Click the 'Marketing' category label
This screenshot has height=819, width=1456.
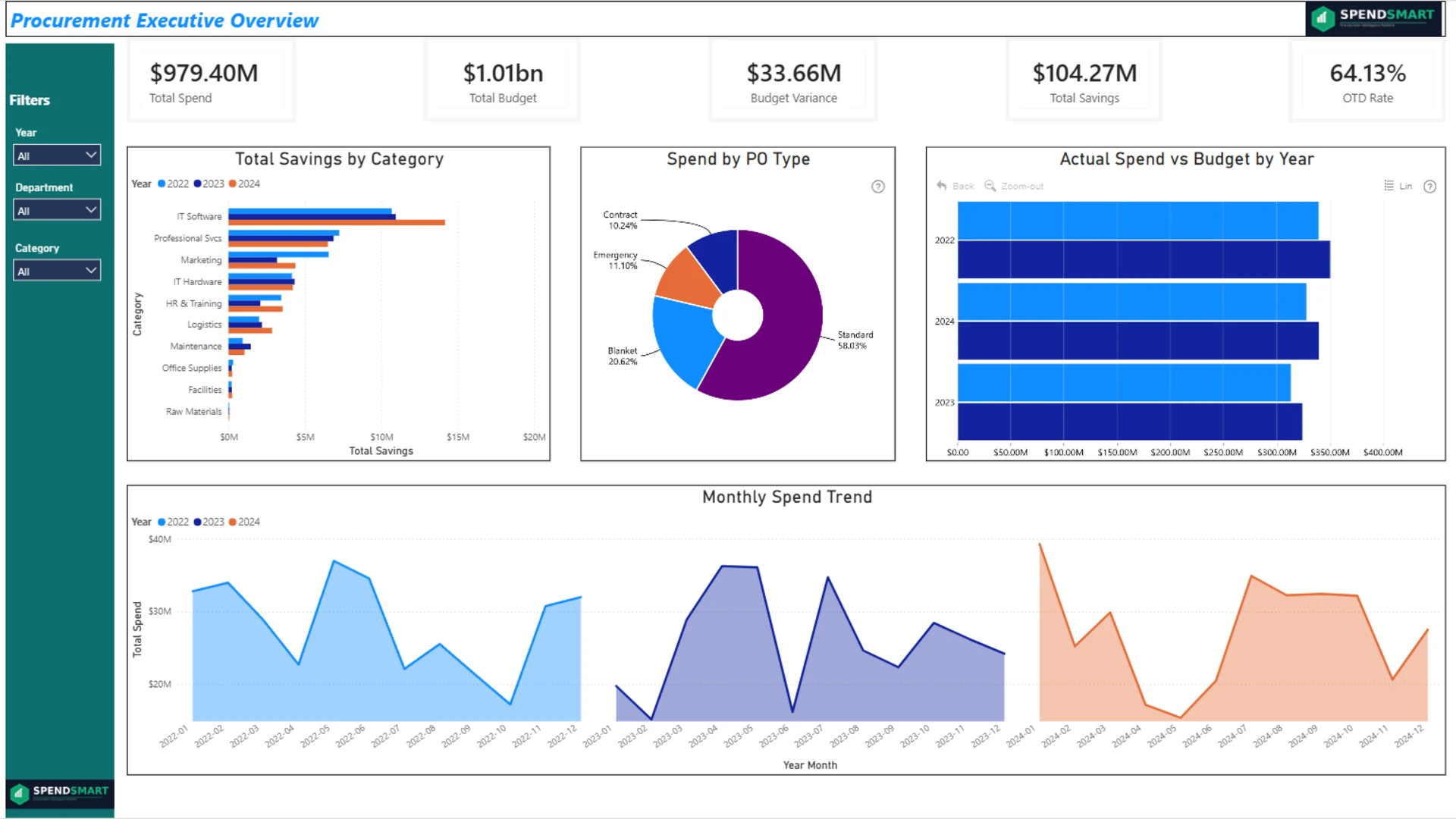201,260
